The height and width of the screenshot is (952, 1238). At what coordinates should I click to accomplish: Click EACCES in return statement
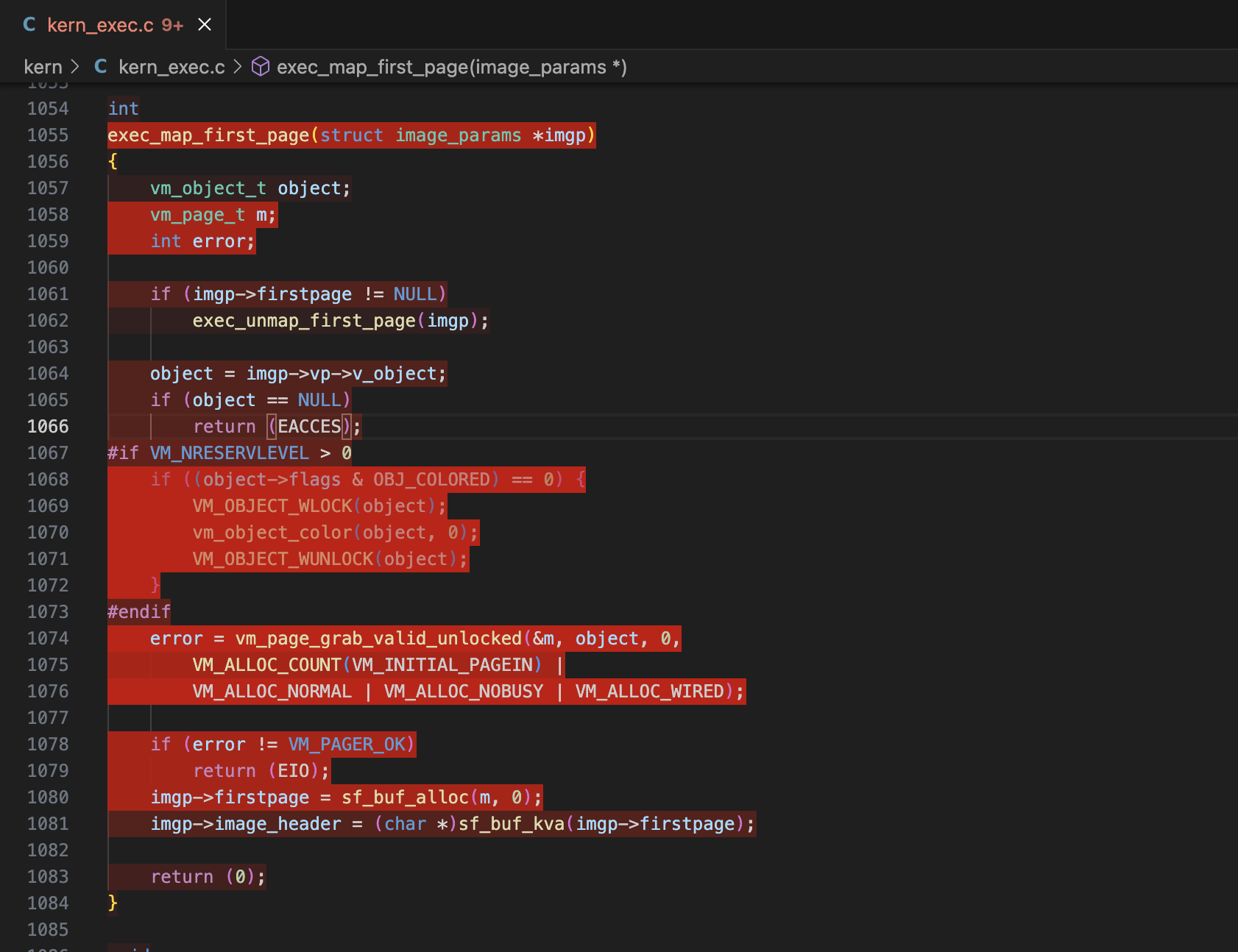point(309,427)
